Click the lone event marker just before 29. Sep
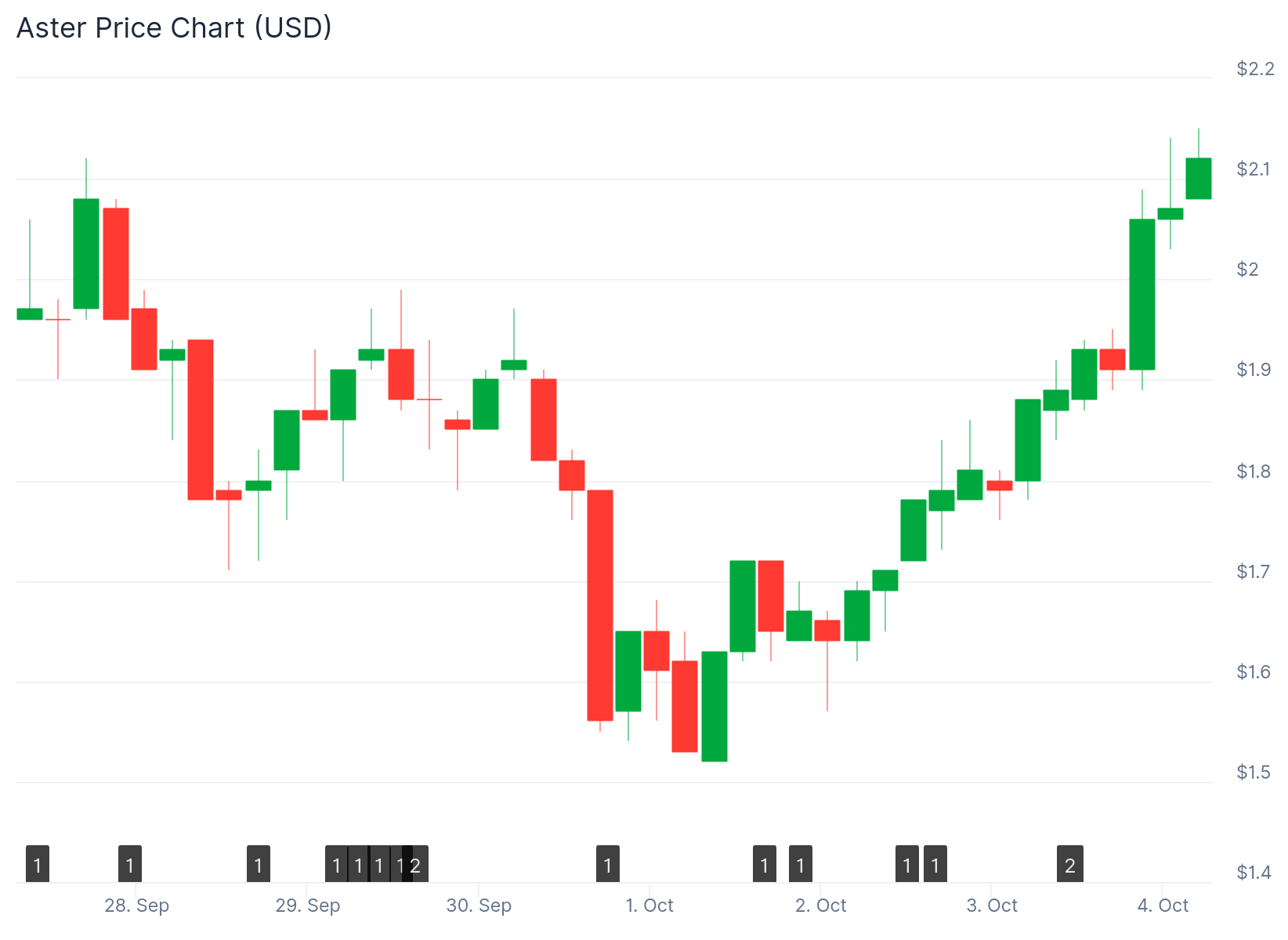Image resolution: width=1288 pixels, height=940 pixels. (x=259, y=865)
